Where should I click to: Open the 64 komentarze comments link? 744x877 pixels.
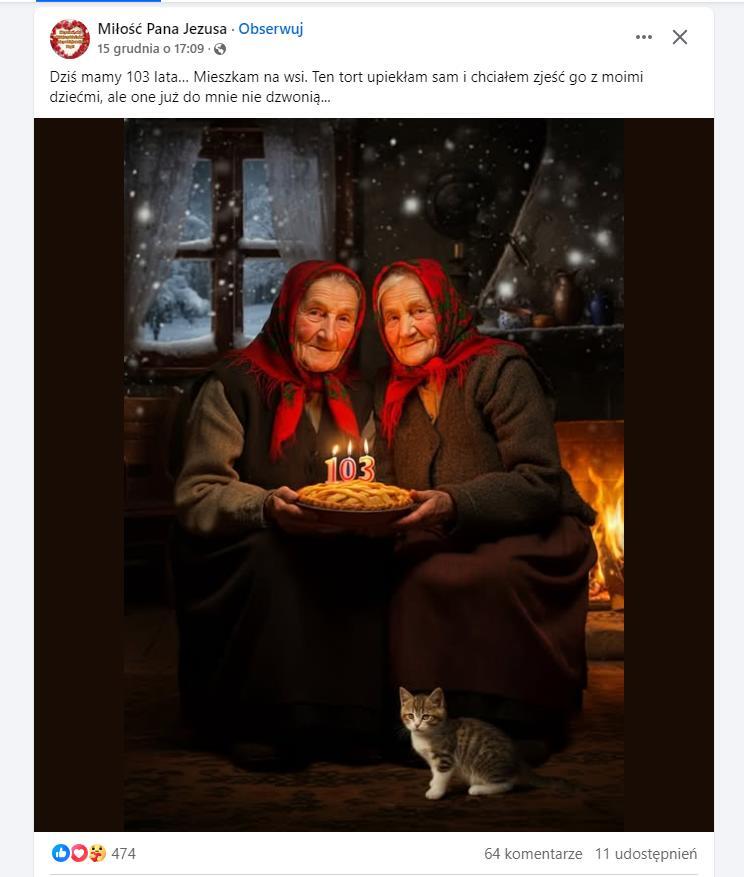point(533,854)
